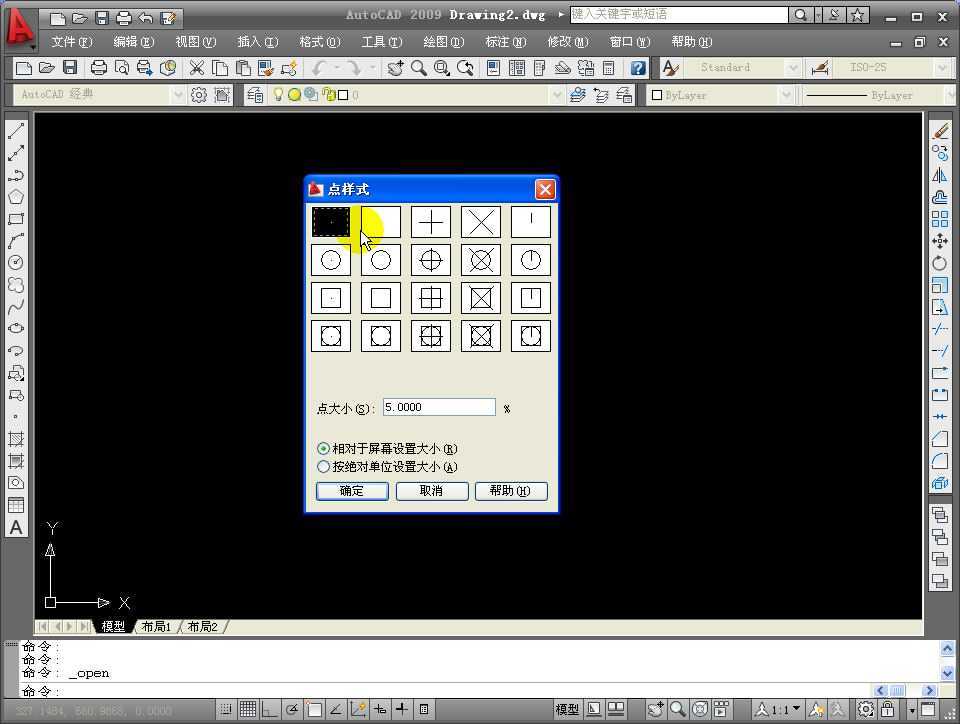Select set size in absolute units option
This screenshot has height=724, width=960.
387,467
